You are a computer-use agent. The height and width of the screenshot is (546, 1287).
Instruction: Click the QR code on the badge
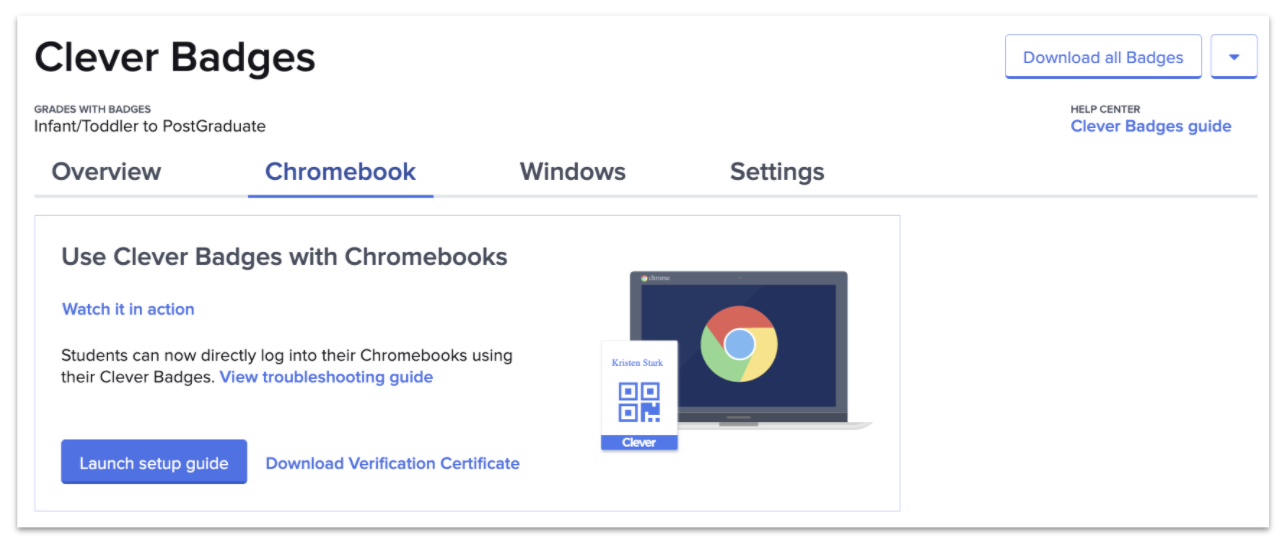[x=639, y=401]
